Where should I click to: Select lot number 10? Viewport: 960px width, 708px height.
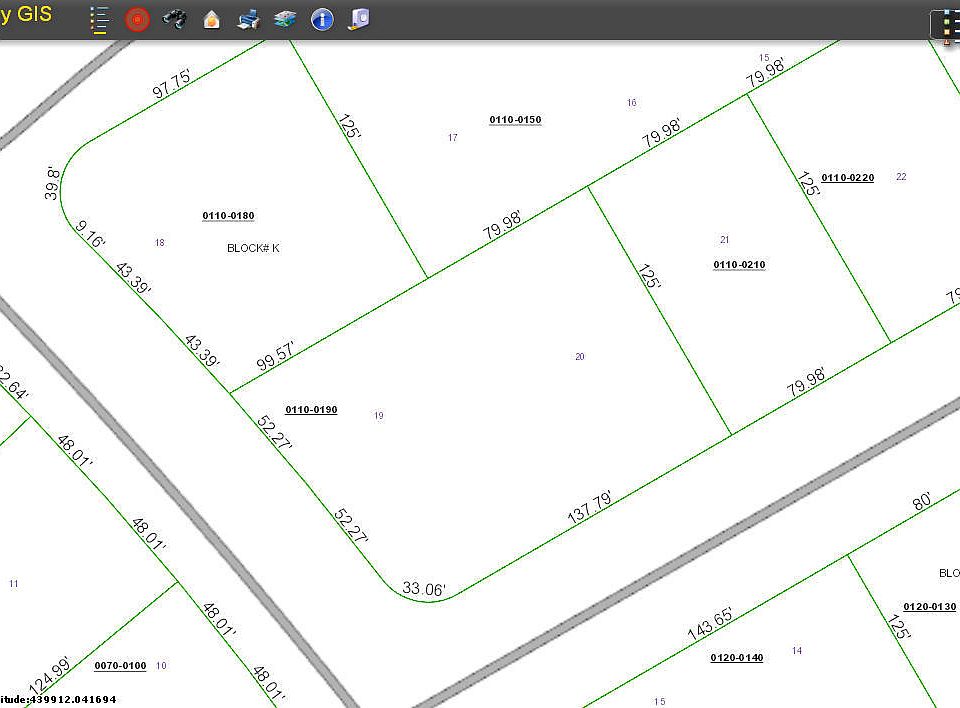[161, 665]
